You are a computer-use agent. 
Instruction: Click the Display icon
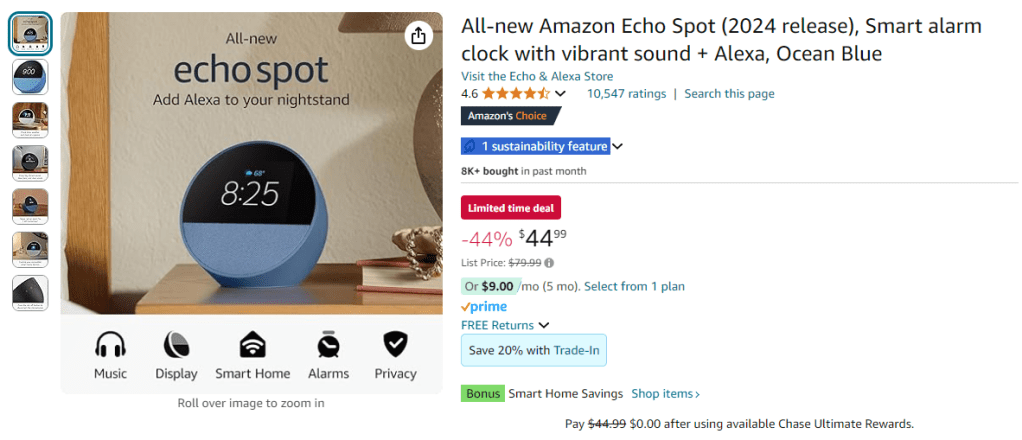176,345
